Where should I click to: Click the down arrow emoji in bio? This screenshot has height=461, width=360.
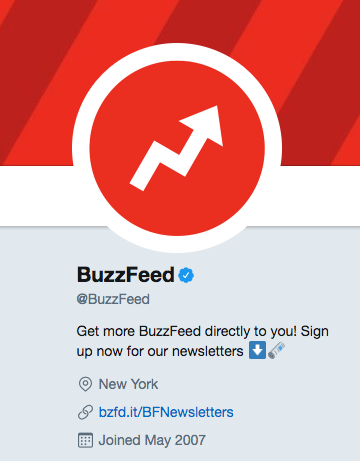[257, 350]
